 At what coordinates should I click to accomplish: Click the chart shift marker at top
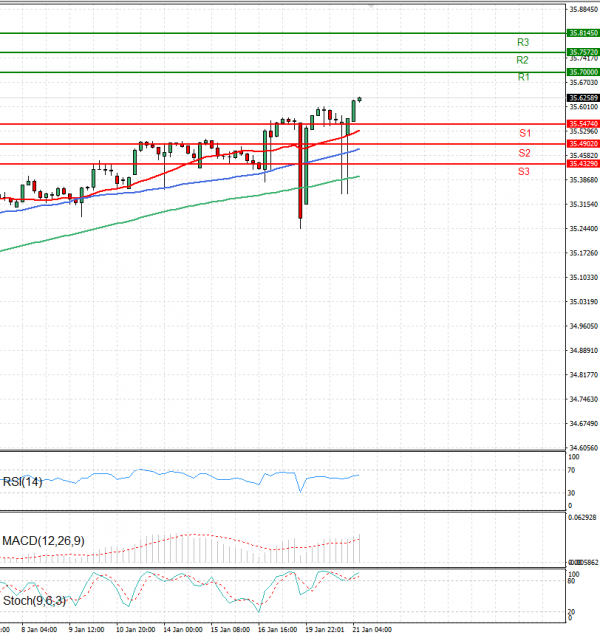(x=371, y=6)
